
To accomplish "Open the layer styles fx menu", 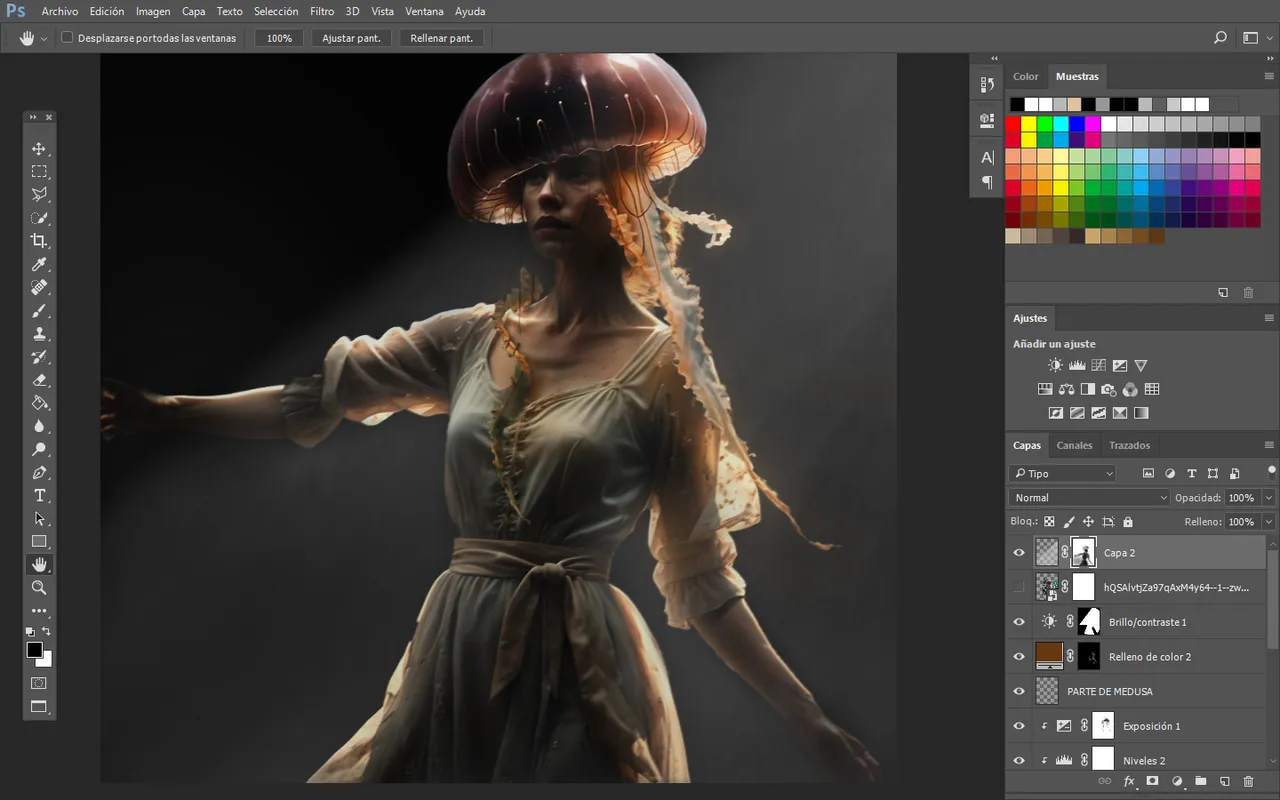I will point(1129,781).
